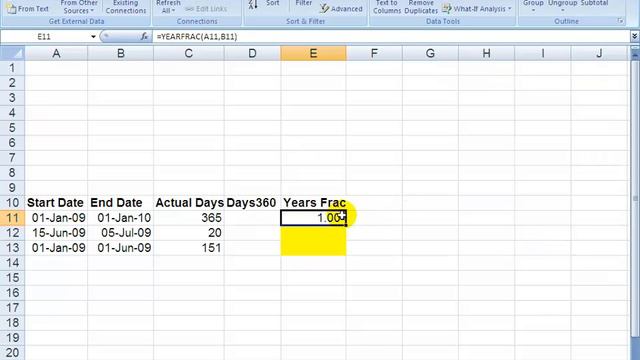Click the Name Box showing E11
The image size is (640, 360).
pyautogui.click(x=45, y=37)
